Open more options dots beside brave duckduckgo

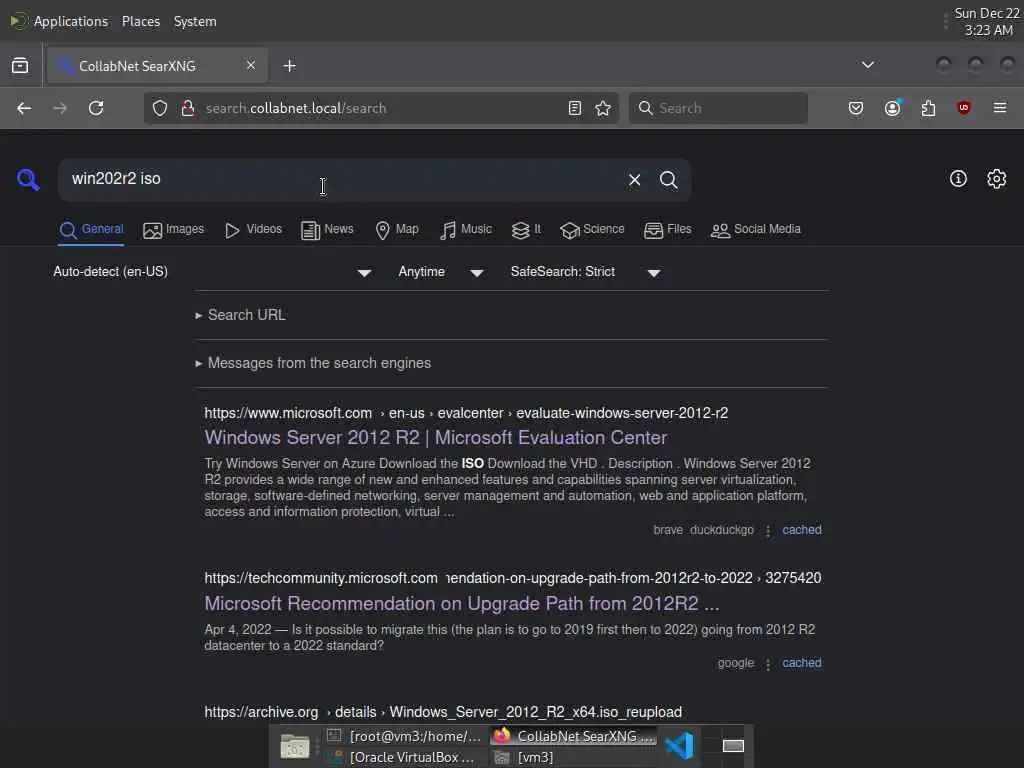(x=768, y=531)
